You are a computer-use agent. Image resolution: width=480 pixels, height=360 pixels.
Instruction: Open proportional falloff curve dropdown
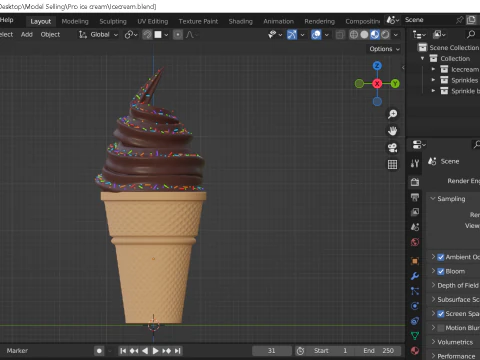[x=191, y=35]
